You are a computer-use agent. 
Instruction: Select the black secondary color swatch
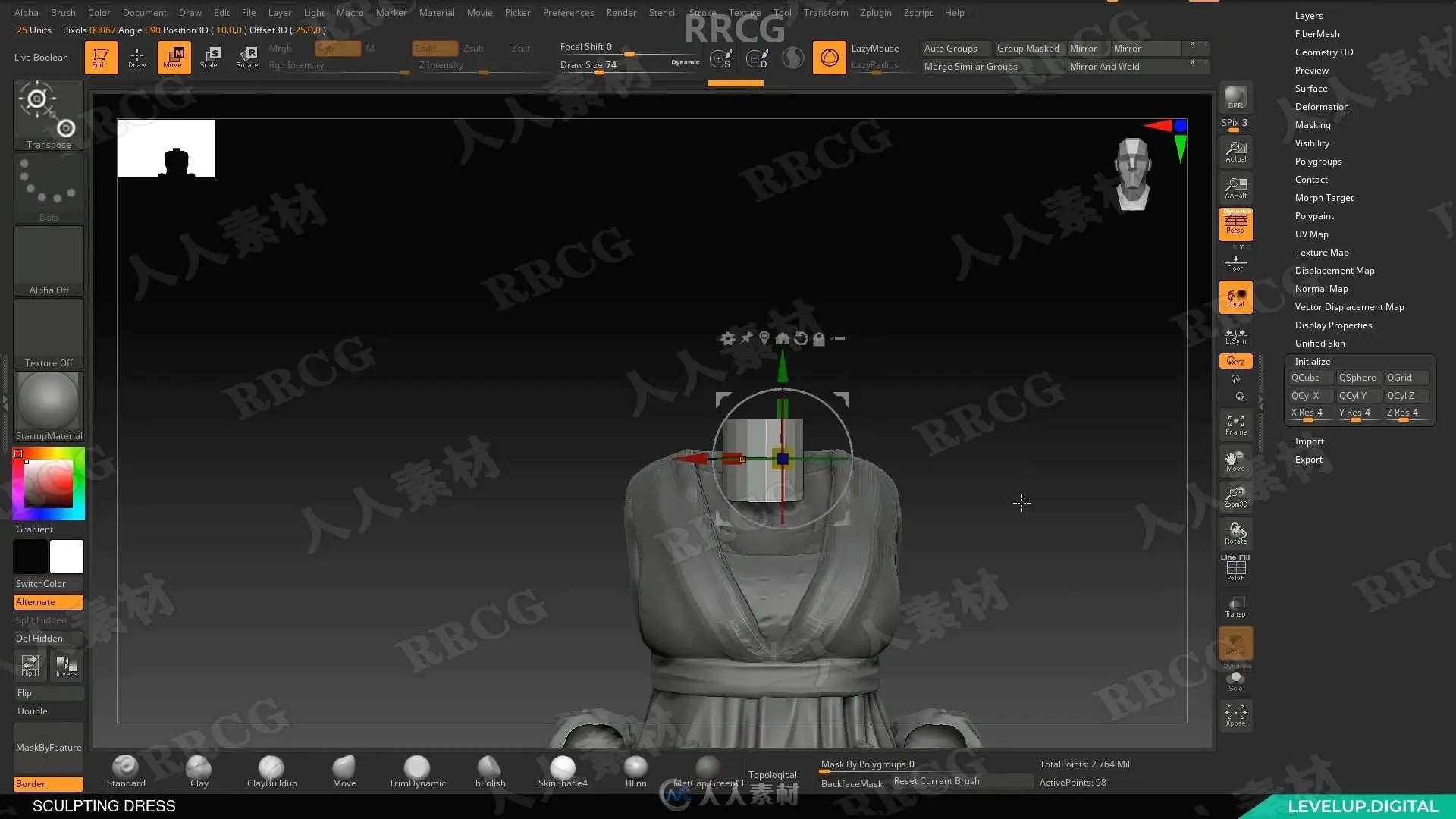coord(30,557)
